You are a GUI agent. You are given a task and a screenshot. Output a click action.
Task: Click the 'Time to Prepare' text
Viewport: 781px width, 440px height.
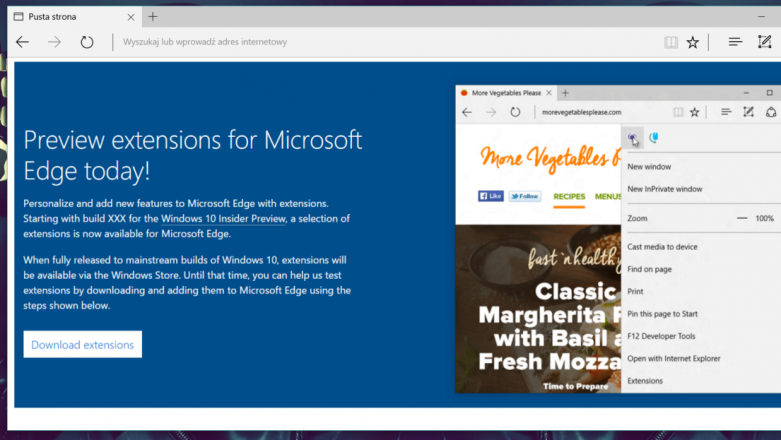(x=575, y=386)
